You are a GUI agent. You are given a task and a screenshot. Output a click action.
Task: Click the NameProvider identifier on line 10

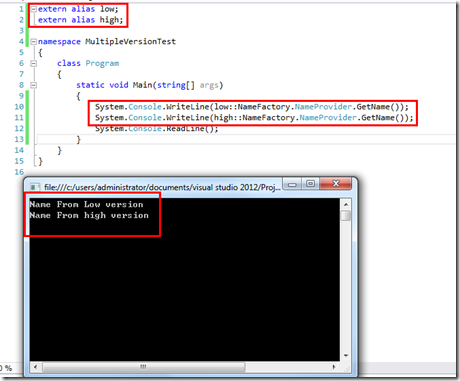(x=323, y=107)
